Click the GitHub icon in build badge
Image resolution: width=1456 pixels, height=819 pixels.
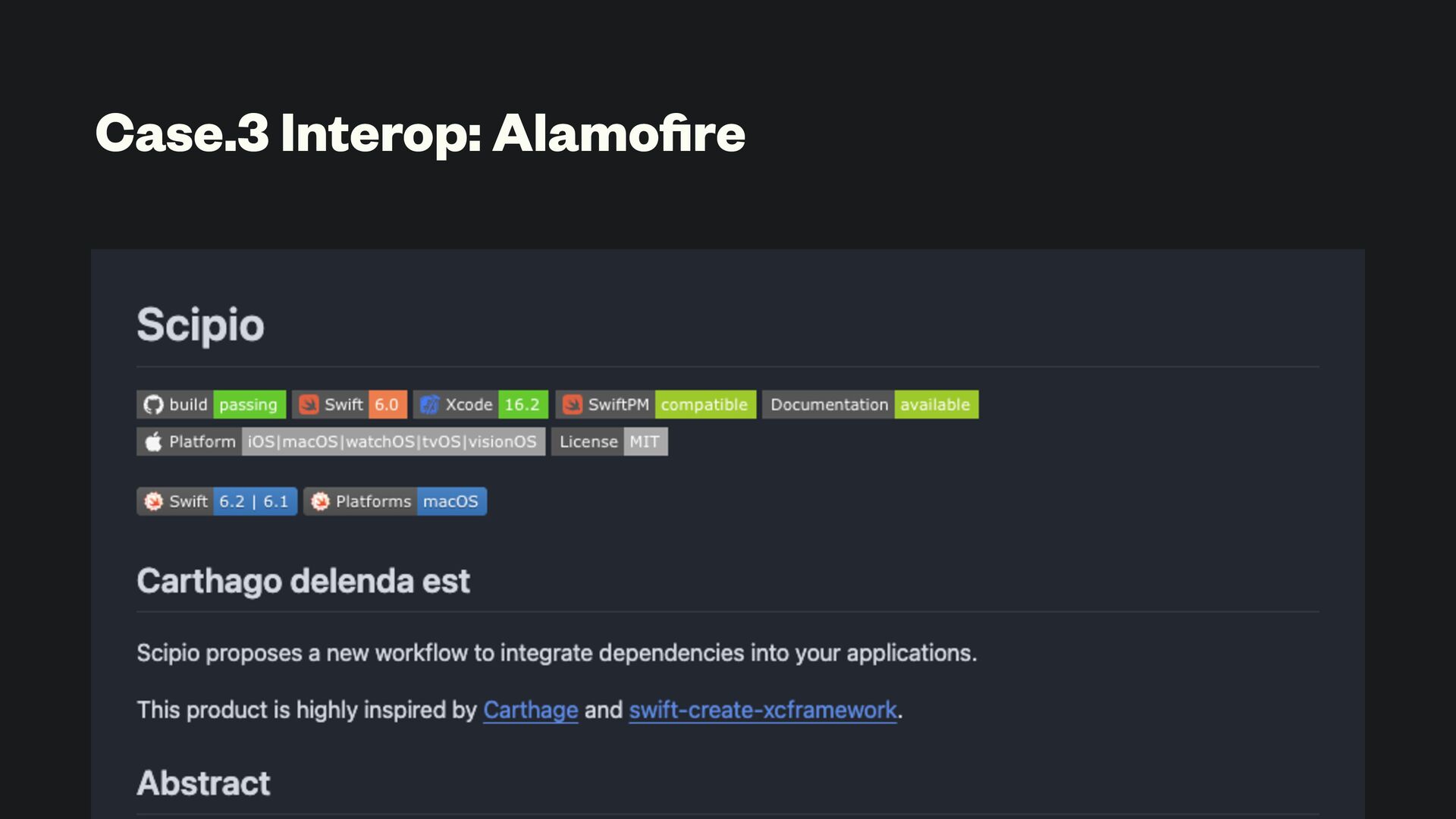pyautogui.click(x=153, y=405)
